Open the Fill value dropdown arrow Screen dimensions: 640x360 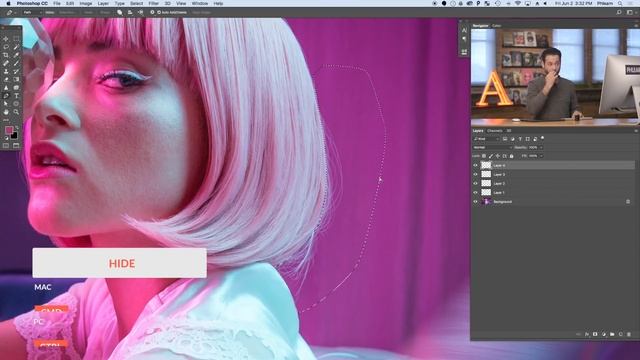(541, 156)
